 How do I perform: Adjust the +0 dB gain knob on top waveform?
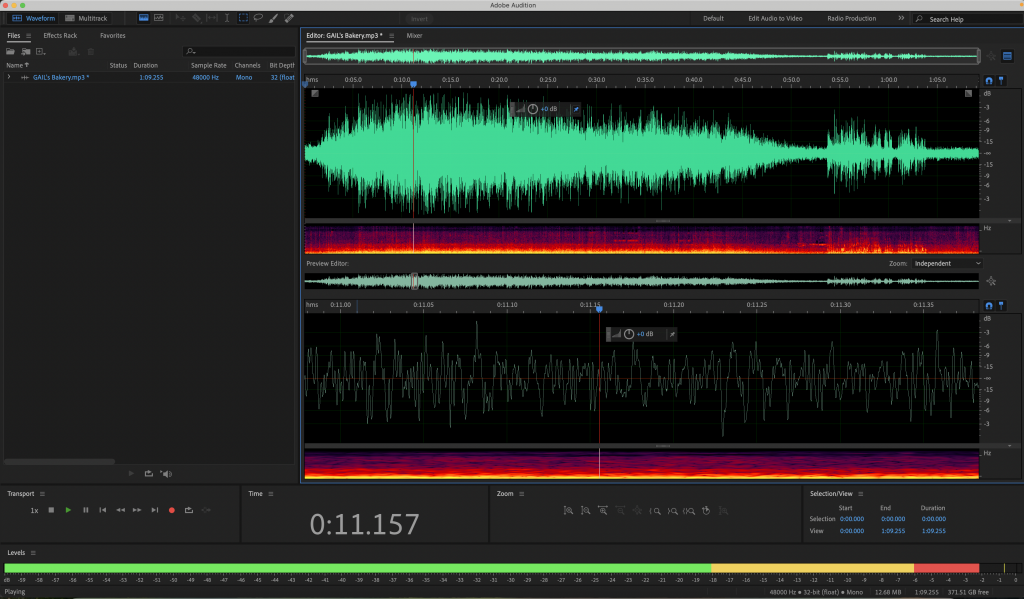(x=532, y=109)
